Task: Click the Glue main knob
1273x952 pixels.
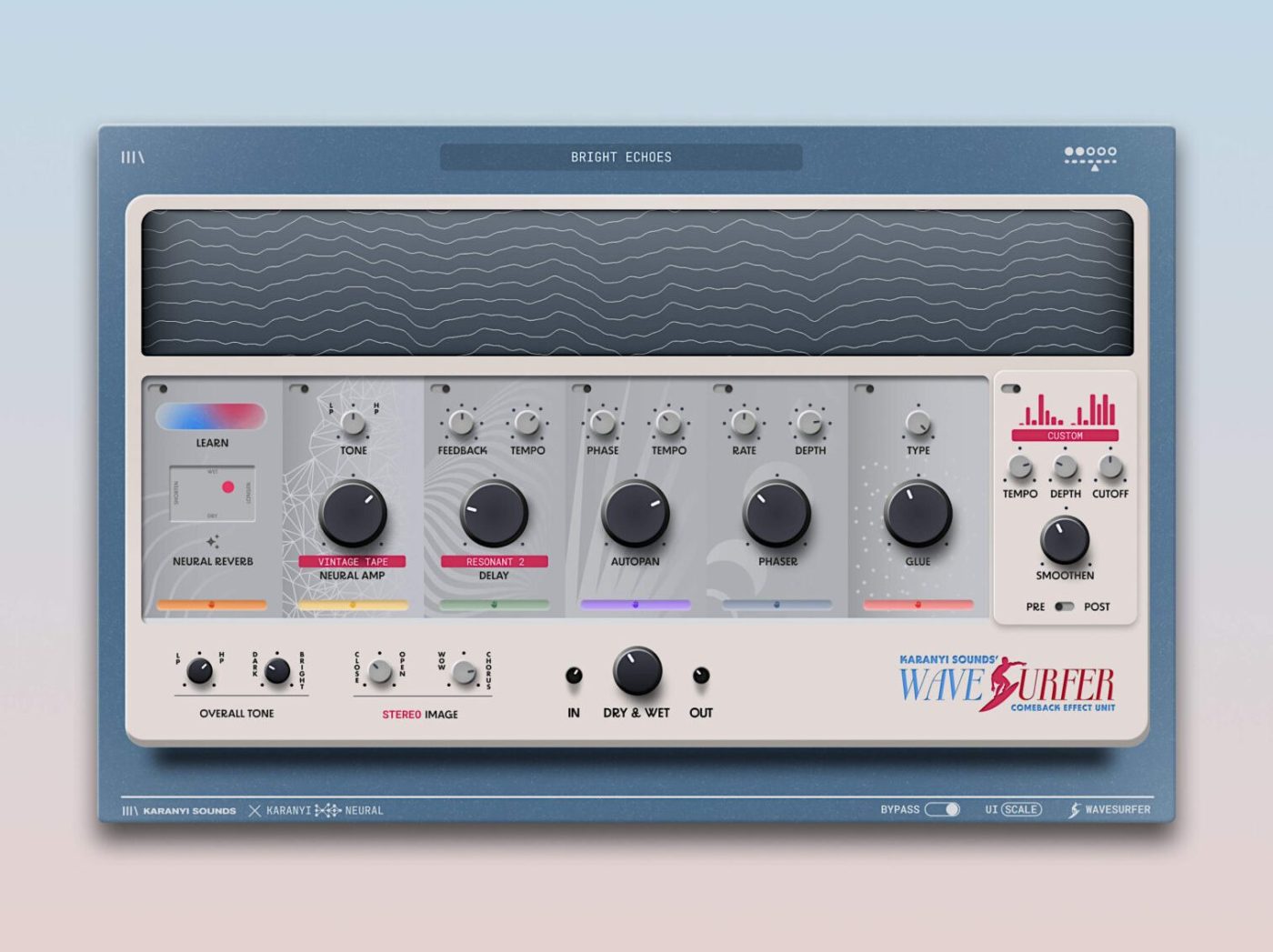Action: [x=917, y=514]
